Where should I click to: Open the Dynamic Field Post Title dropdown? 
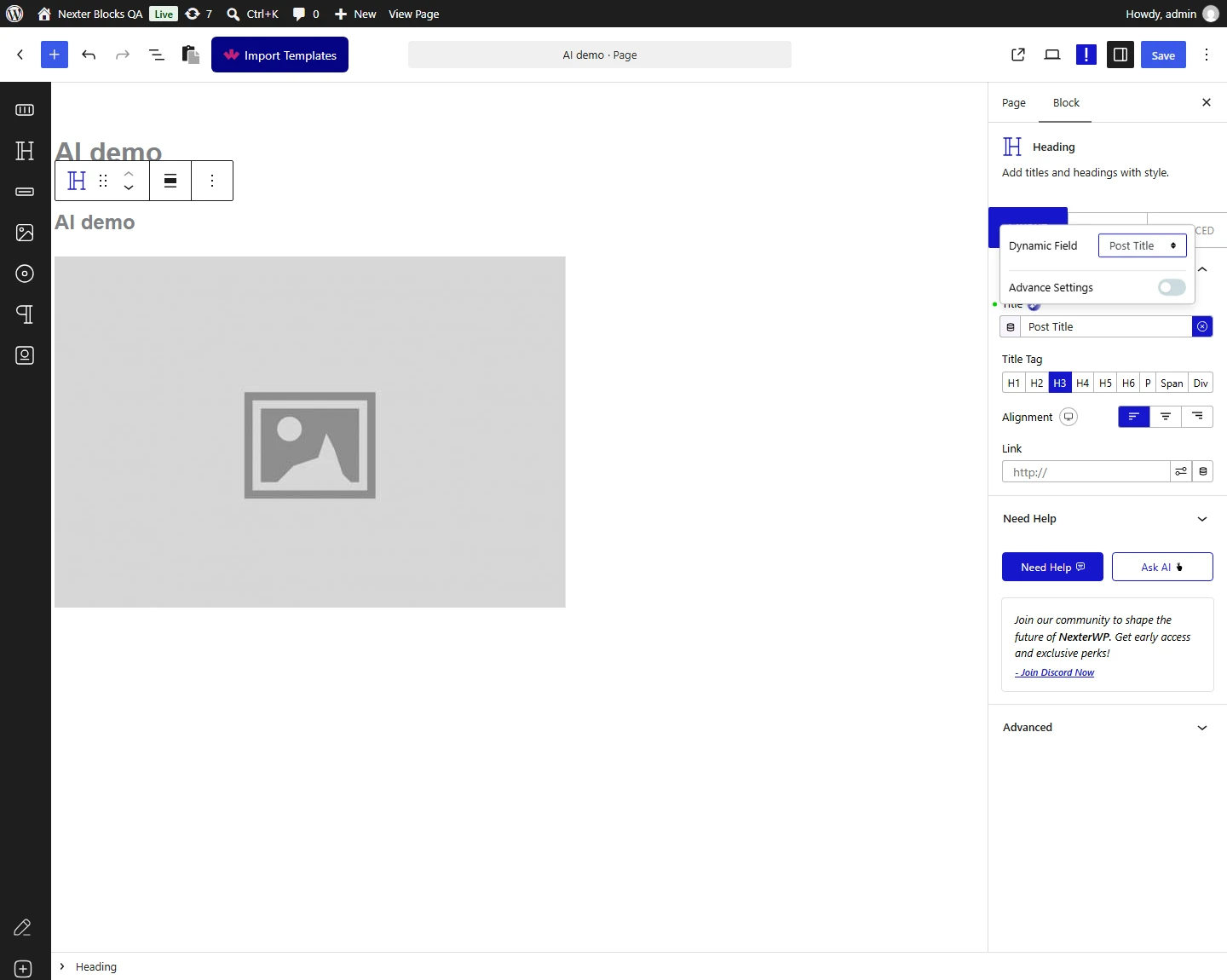1143,245
